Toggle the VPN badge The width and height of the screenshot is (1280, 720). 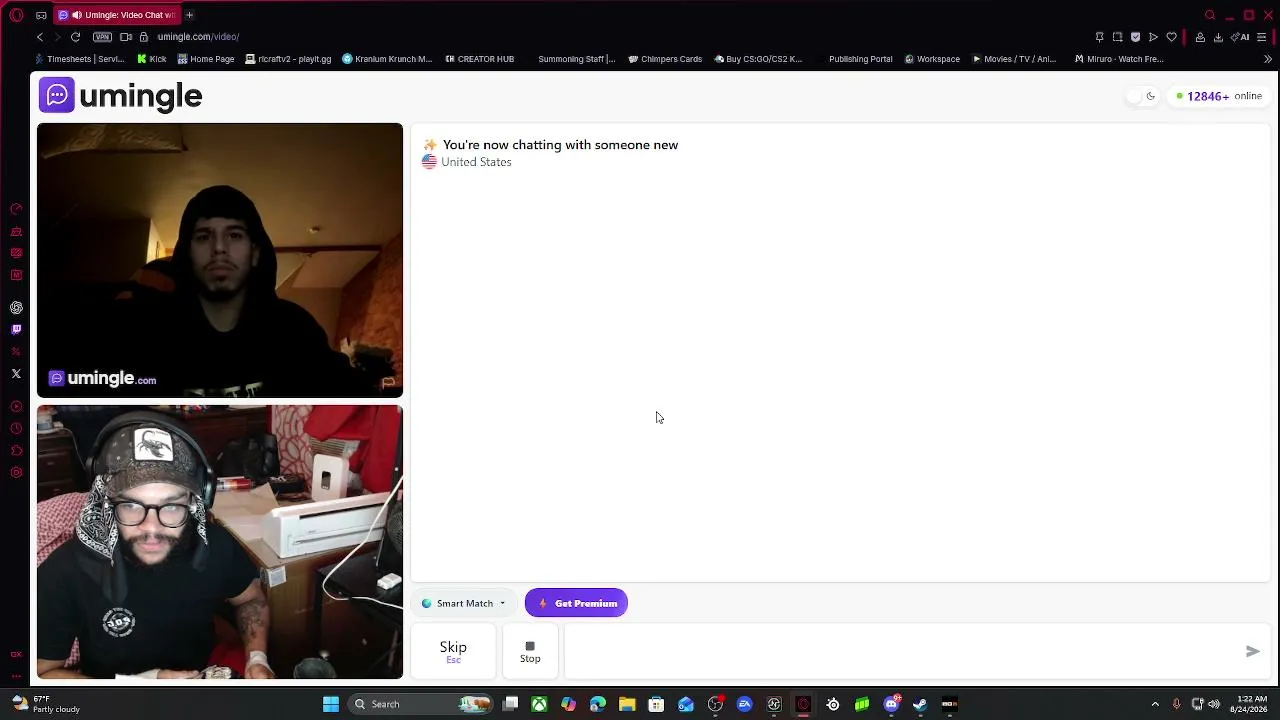(x=102, y=37)
